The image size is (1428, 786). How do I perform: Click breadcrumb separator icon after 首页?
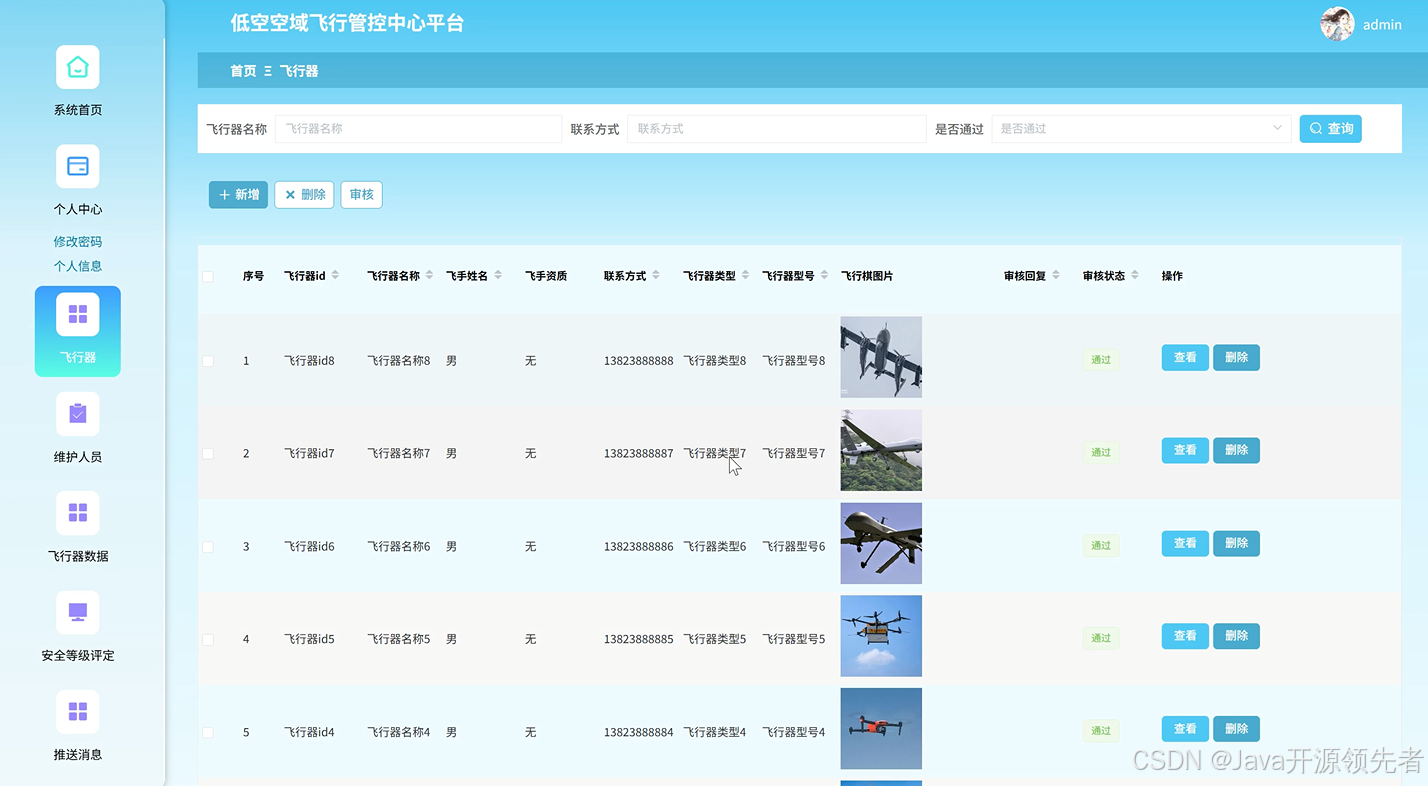268,71
